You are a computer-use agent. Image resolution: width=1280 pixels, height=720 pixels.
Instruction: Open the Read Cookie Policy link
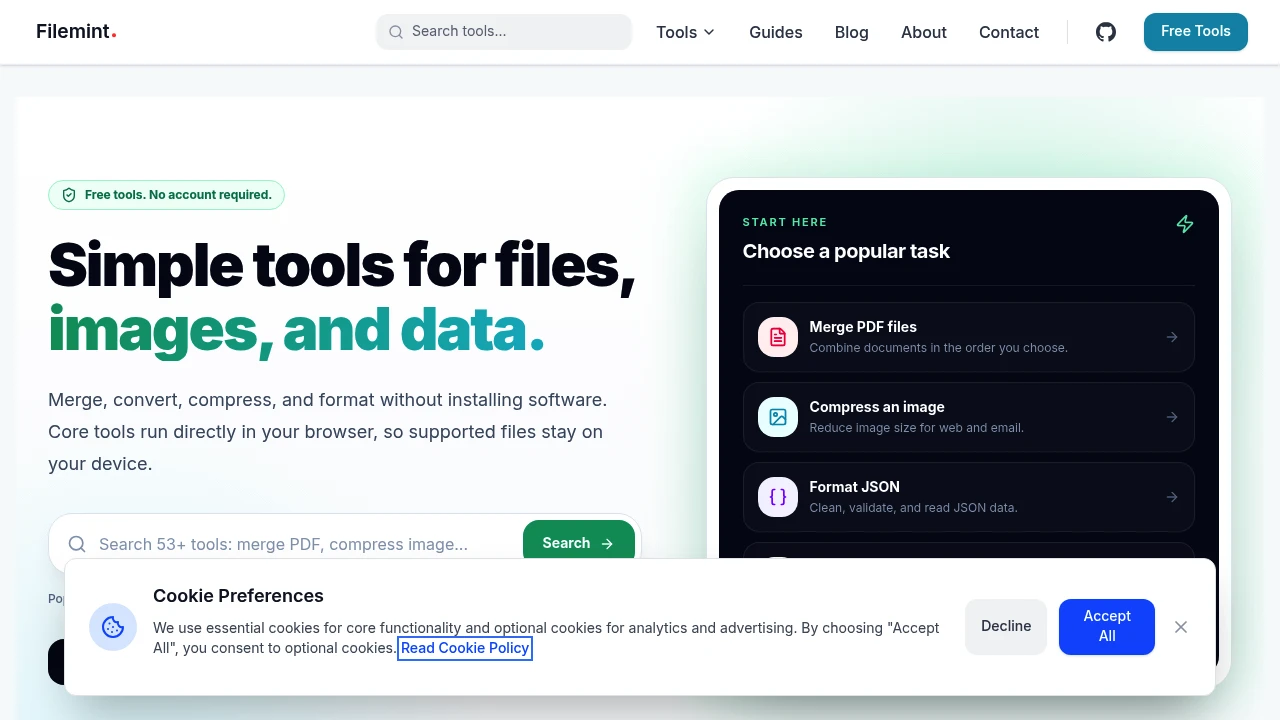pyautogui.click(x=465, y=648)
